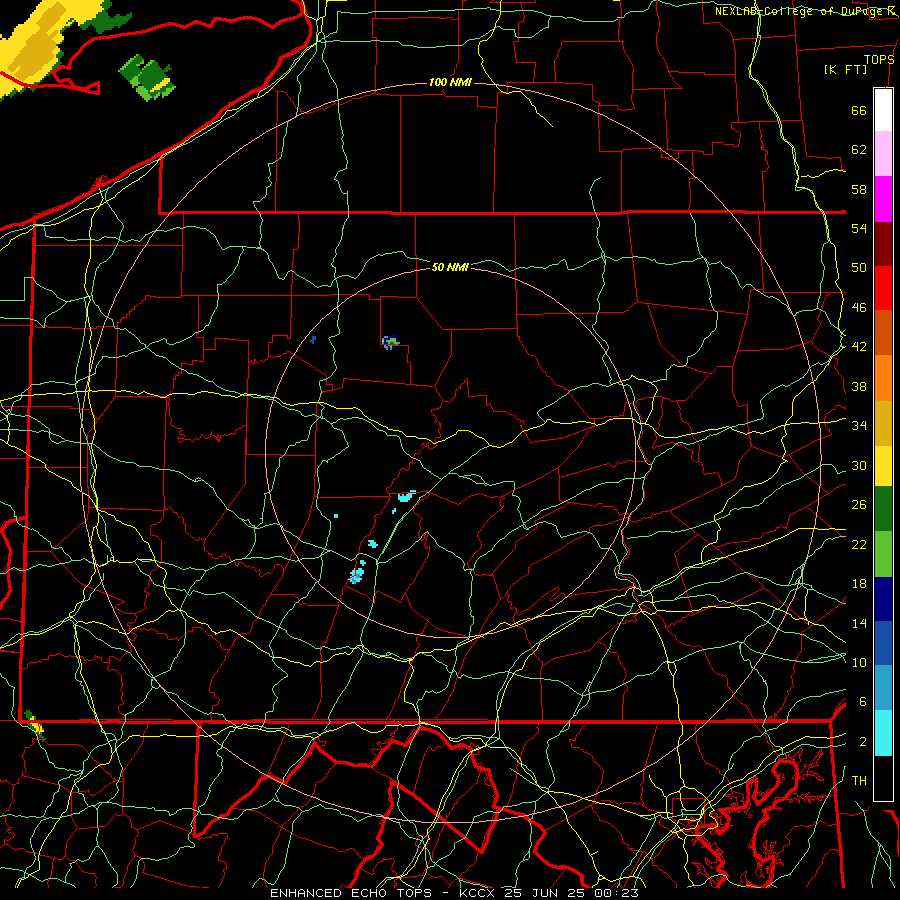Click the small blue-green echo north of center
Screen dimensions: 900x900
(x=390, y=342)
